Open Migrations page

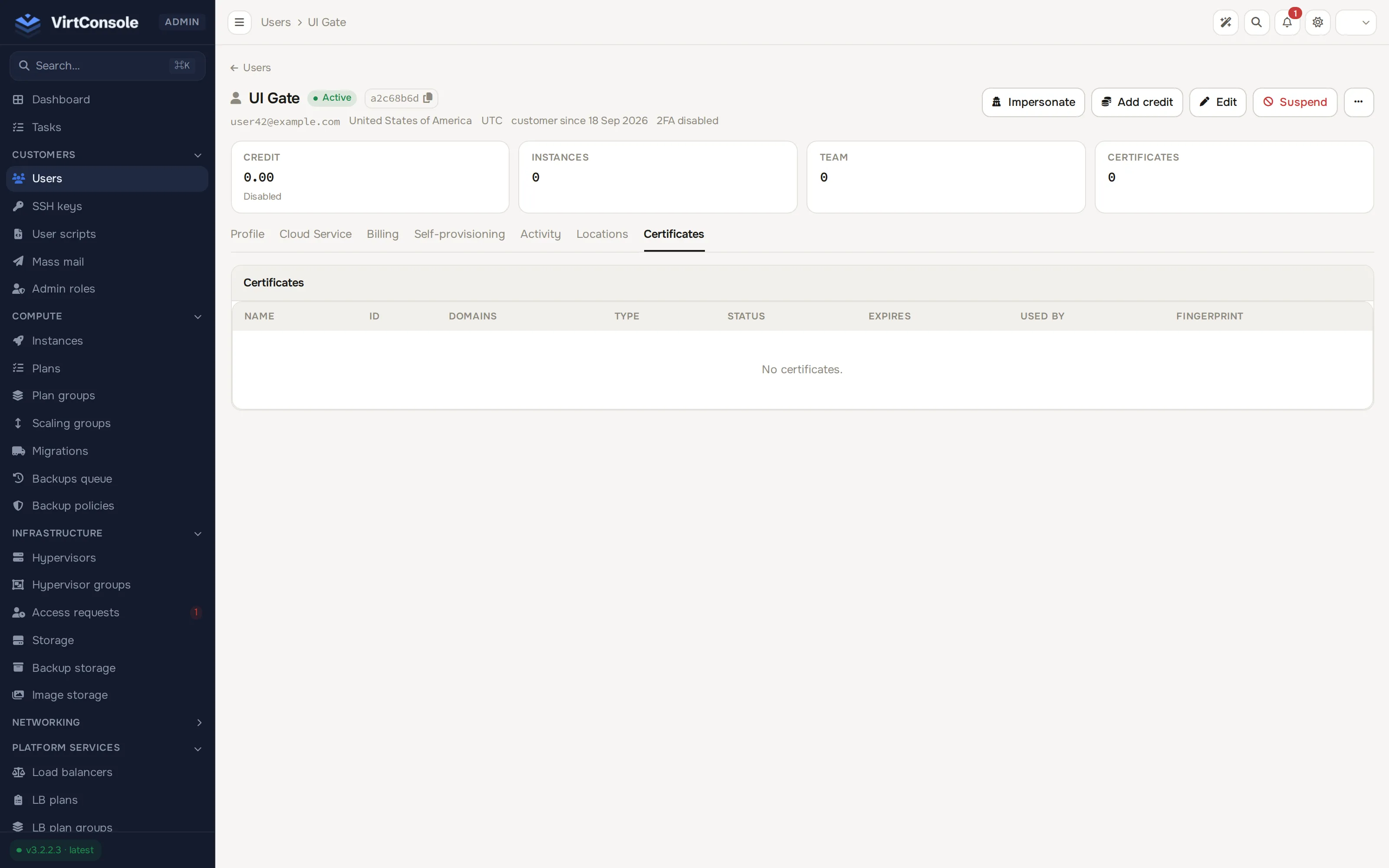(107, 450)
